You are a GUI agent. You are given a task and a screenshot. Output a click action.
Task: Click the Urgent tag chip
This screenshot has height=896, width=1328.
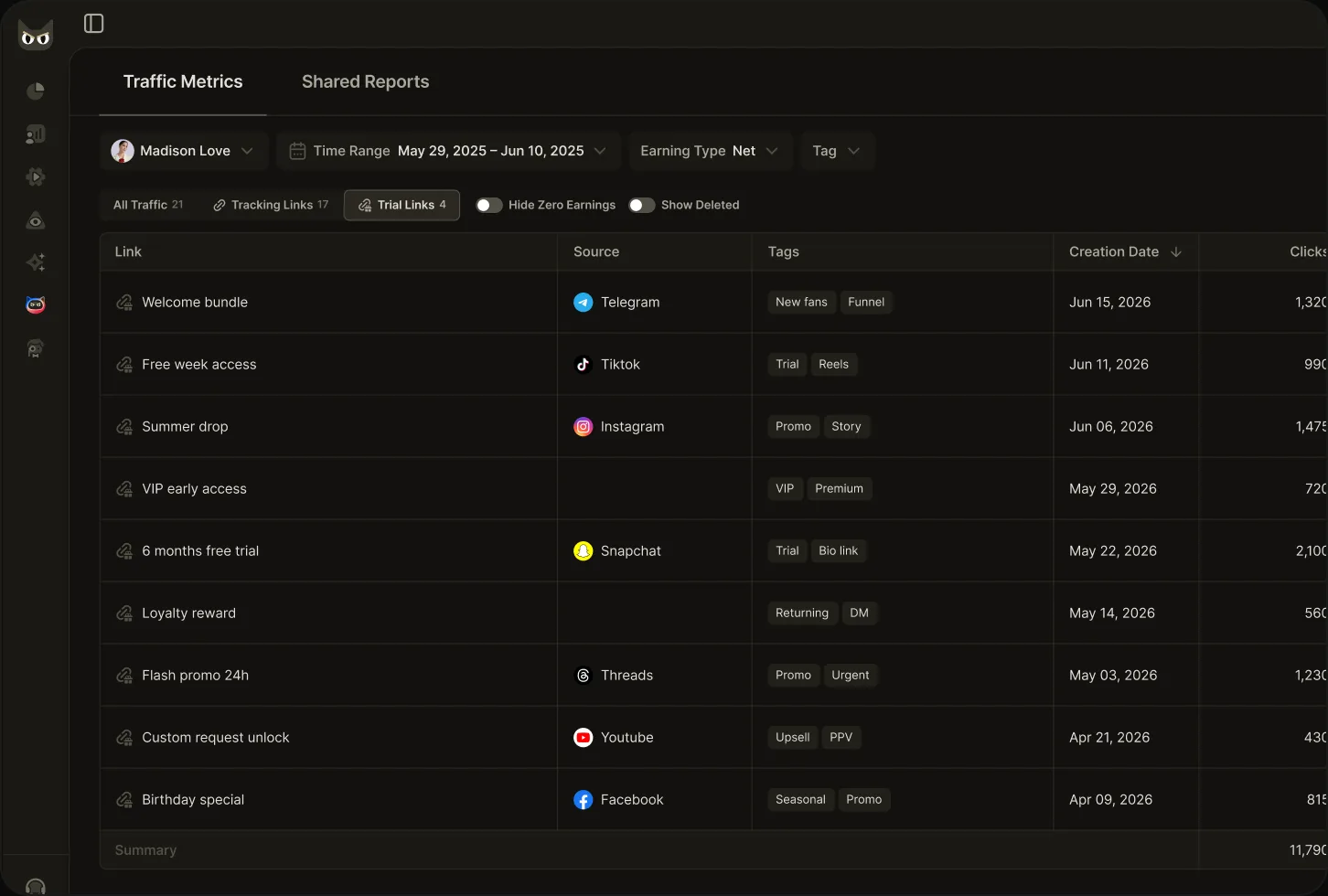851,675
